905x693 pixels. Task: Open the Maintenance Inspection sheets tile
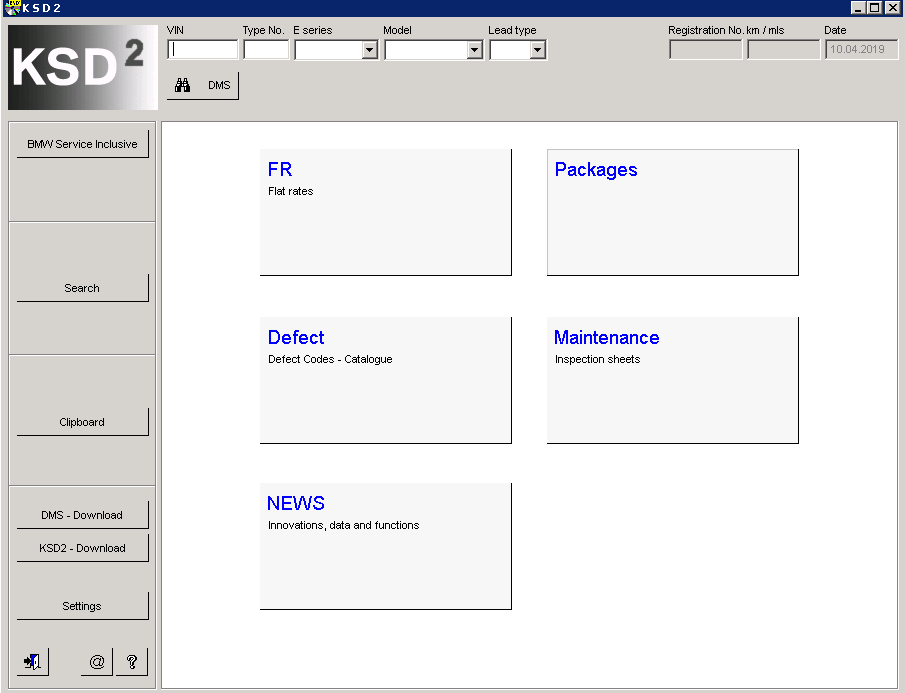672,380
